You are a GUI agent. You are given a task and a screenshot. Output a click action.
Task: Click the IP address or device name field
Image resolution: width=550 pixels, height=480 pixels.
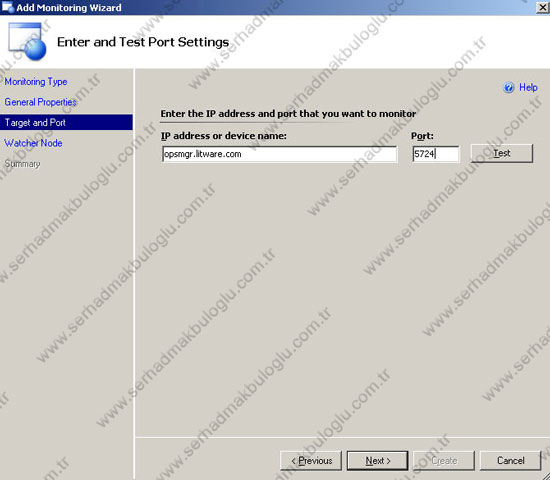(x=280, y=154)
